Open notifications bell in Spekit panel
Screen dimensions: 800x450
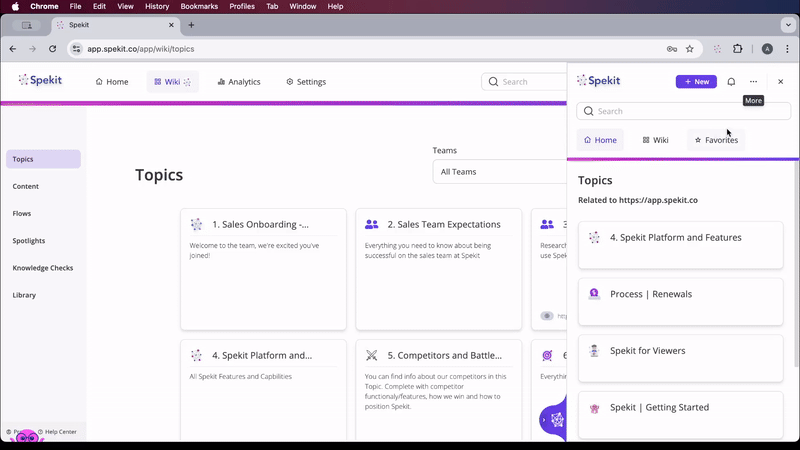pyautogui.click(x=731, y=82)
